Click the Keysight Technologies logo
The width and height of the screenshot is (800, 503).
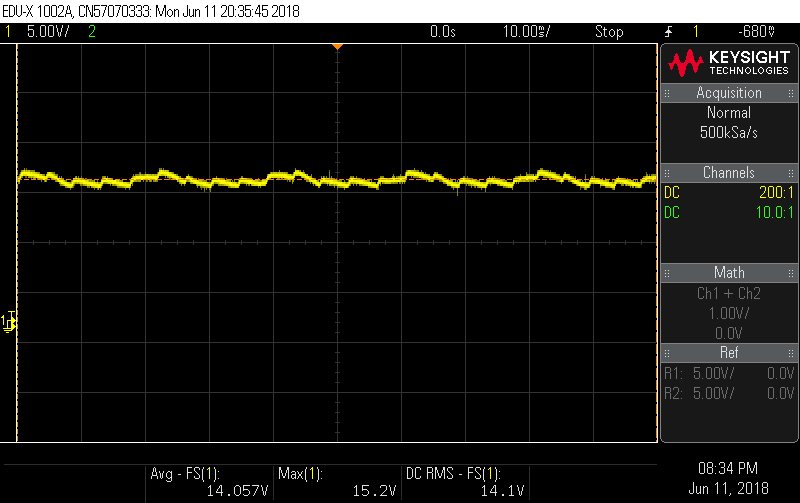[x=729, y=63]
